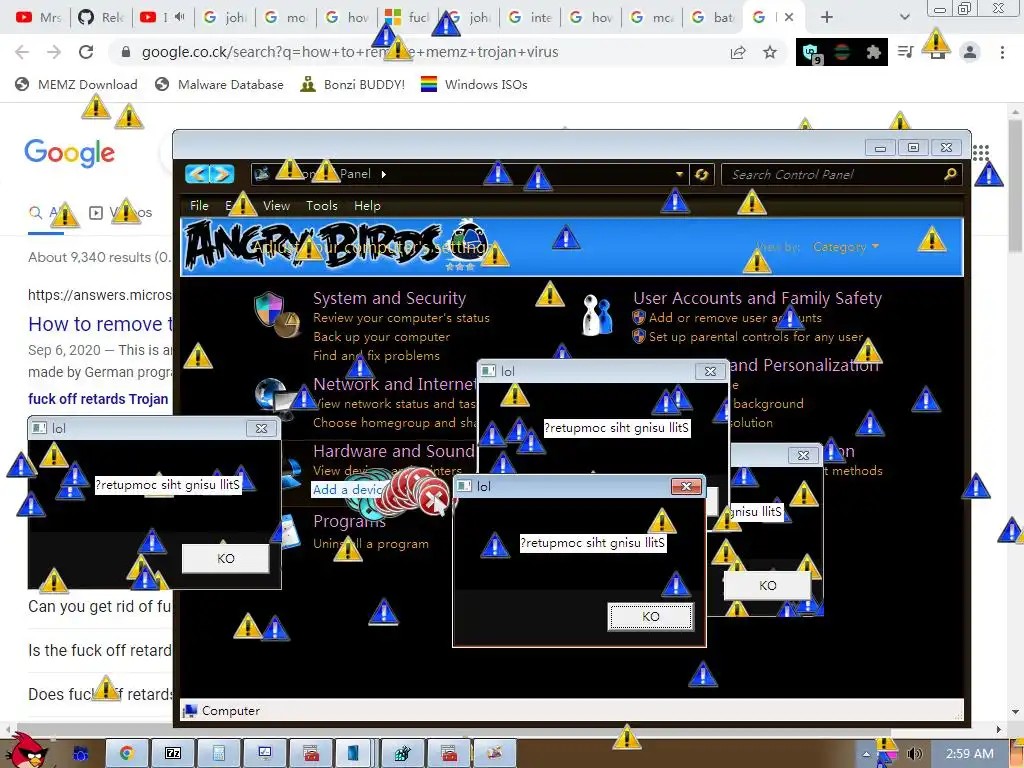Image resolution: width=1024 pixels, height=768 pixels.
Task: Open Bonzi BUDDY! bookmark
Action: pos(353,84)
